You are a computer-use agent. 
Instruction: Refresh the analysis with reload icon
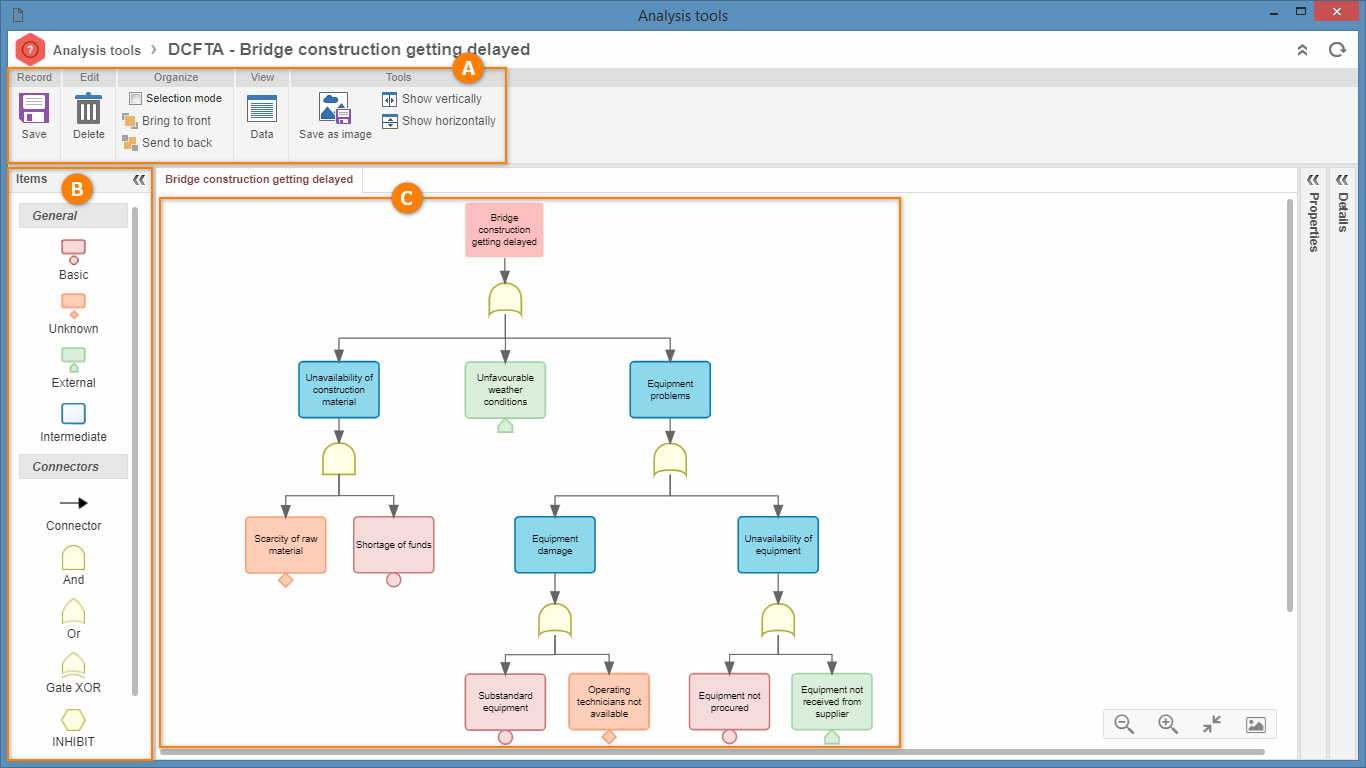pos(1337,49)
